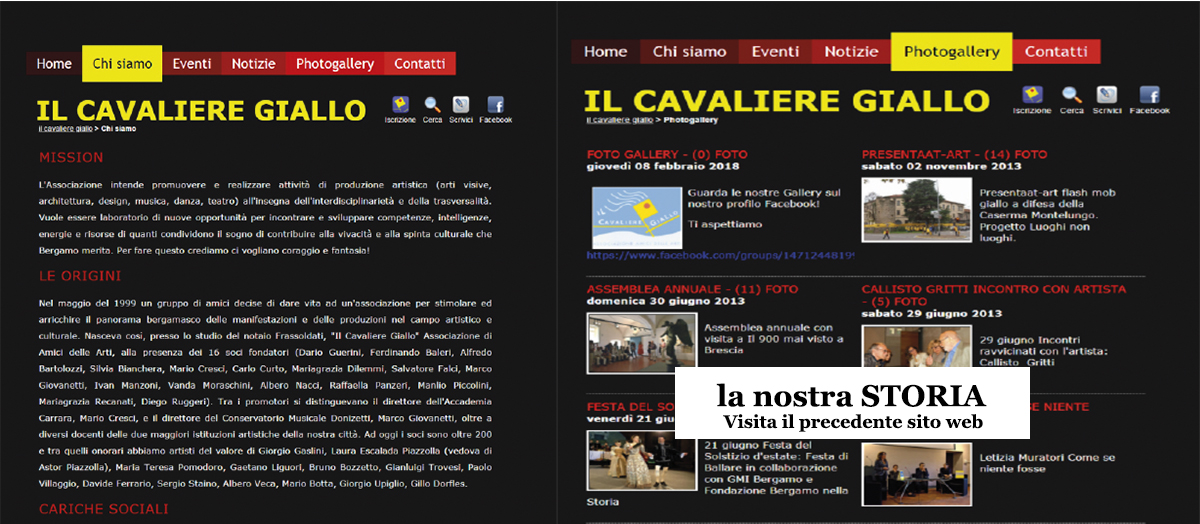
Task: Open Chi siamo tab in right page
Action: point(690,52)
